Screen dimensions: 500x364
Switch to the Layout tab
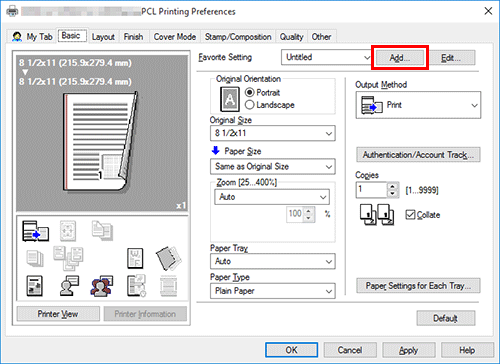point(103,37)
